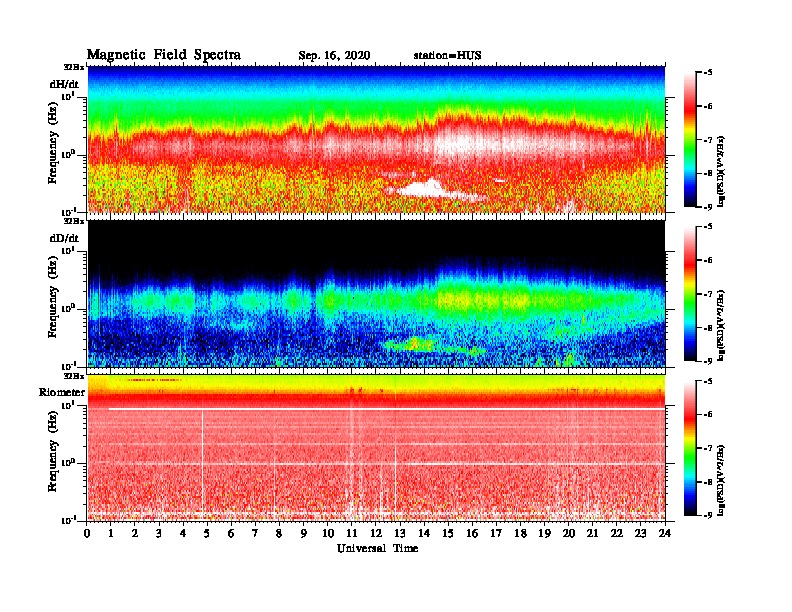
Task: Click the hour 10 tick label
Action: tap(328, 533)
